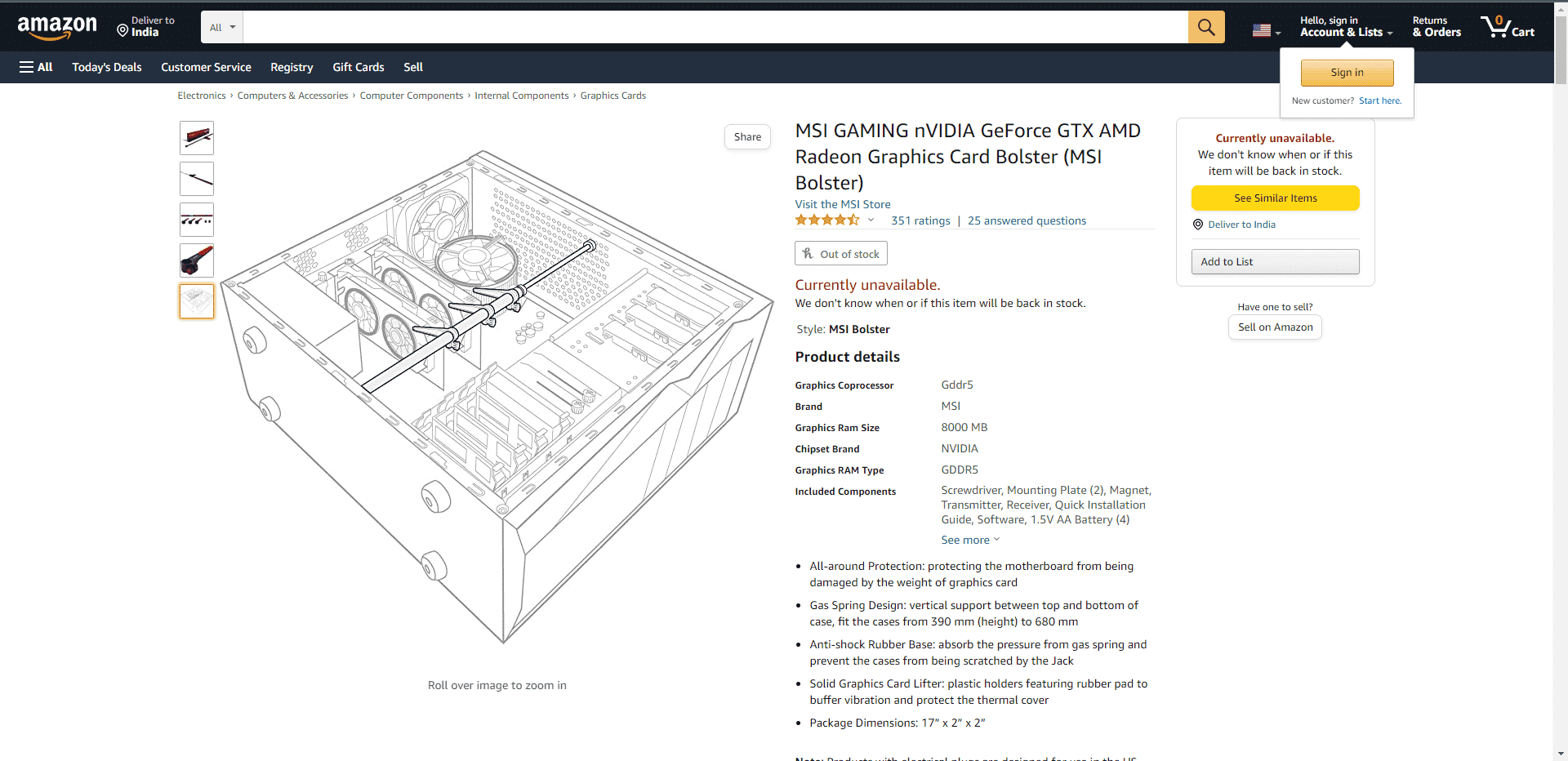Expand See more product details
1568x761 pixels.
[970, 540]
